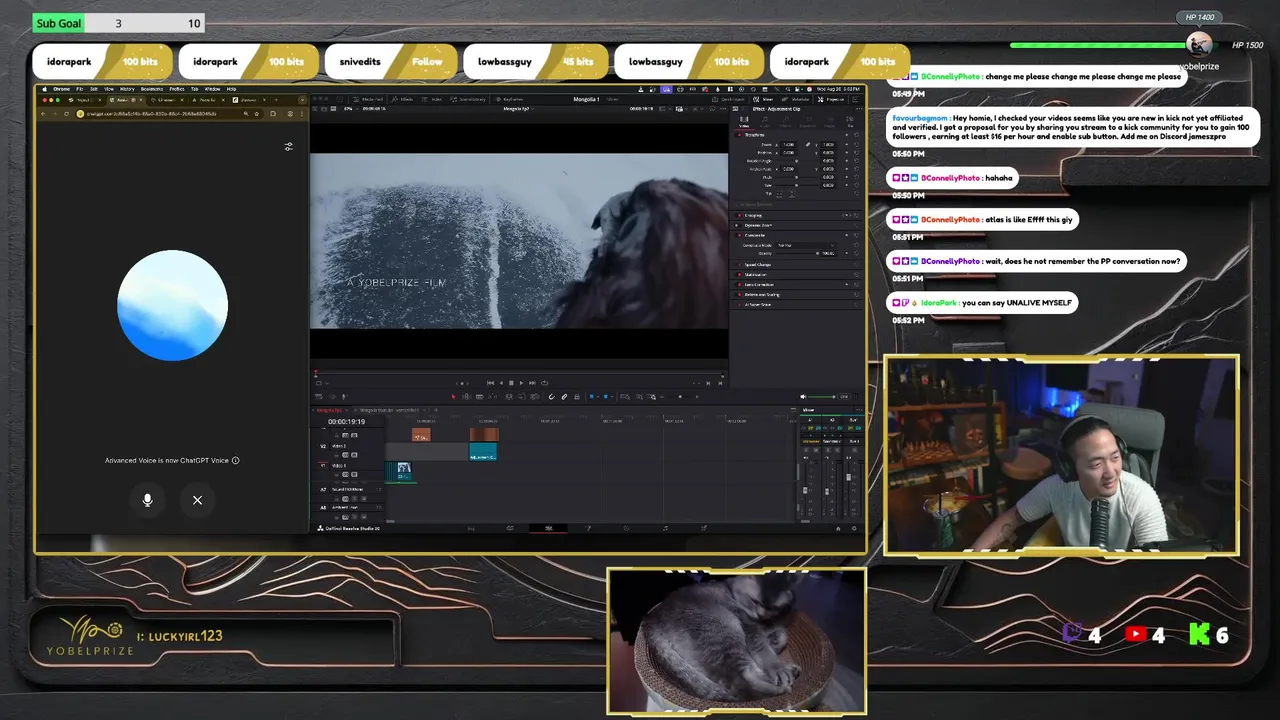
Task: Mute microphone in ChatGPT voice mode
Action: 147,500
